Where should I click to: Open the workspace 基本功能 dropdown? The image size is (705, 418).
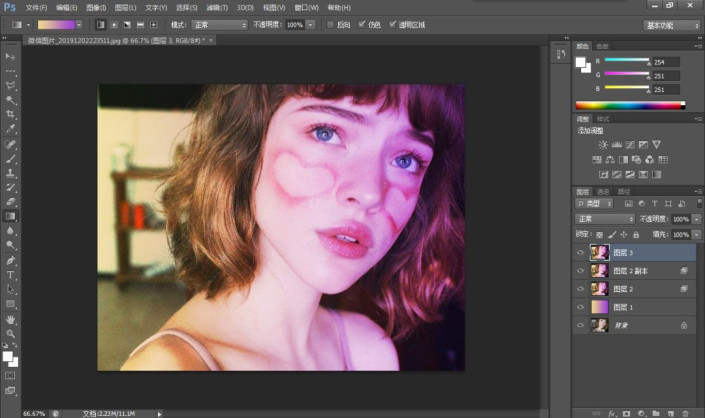coord(671,26)
